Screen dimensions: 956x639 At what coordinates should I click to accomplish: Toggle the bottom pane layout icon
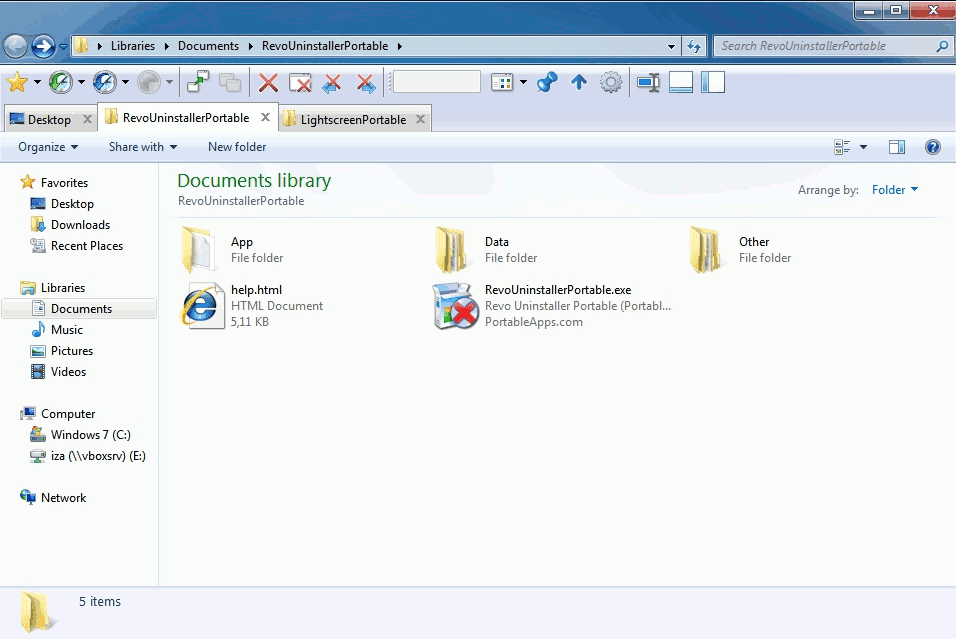tap(680, 82)
